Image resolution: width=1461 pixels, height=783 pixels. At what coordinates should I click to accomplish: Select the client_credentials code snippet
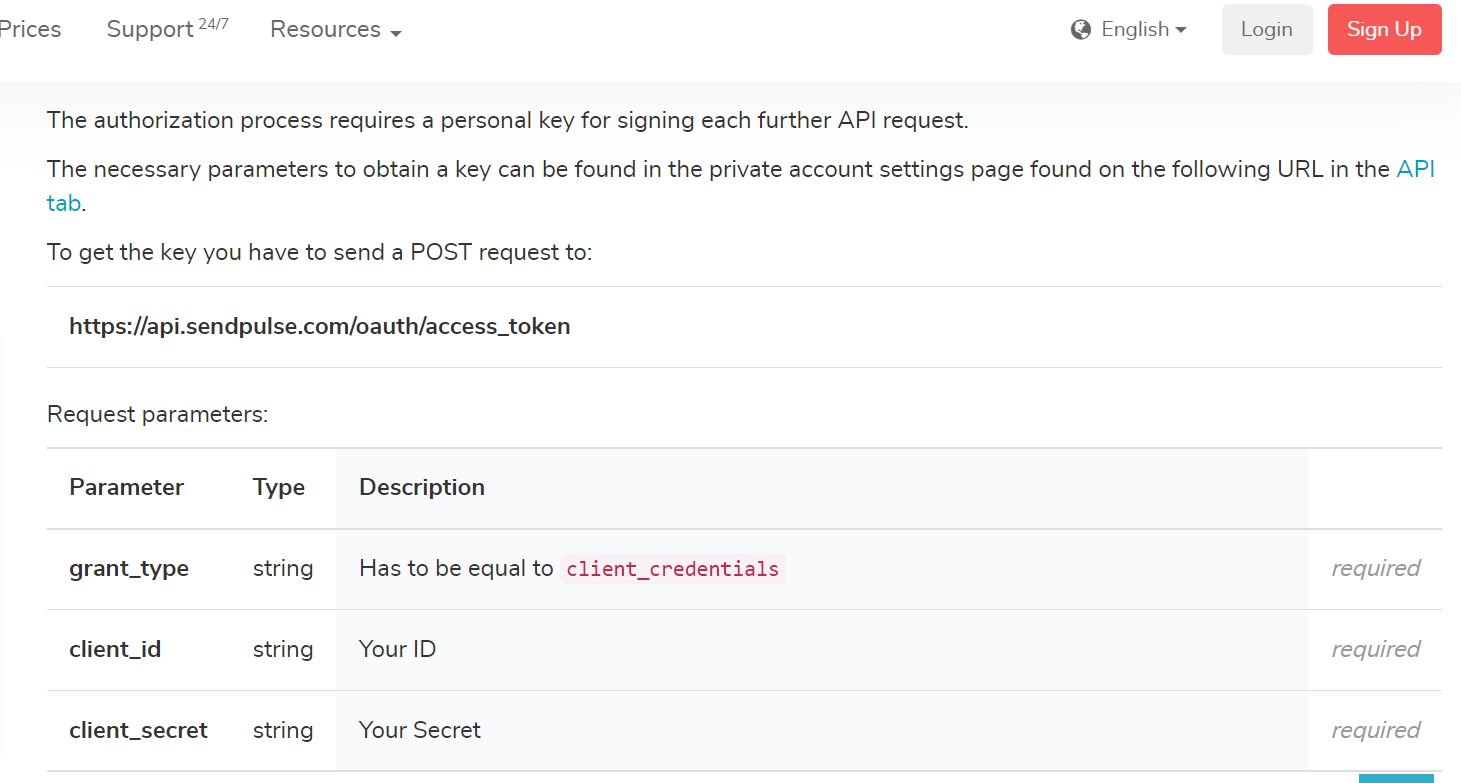coord(672,569)
